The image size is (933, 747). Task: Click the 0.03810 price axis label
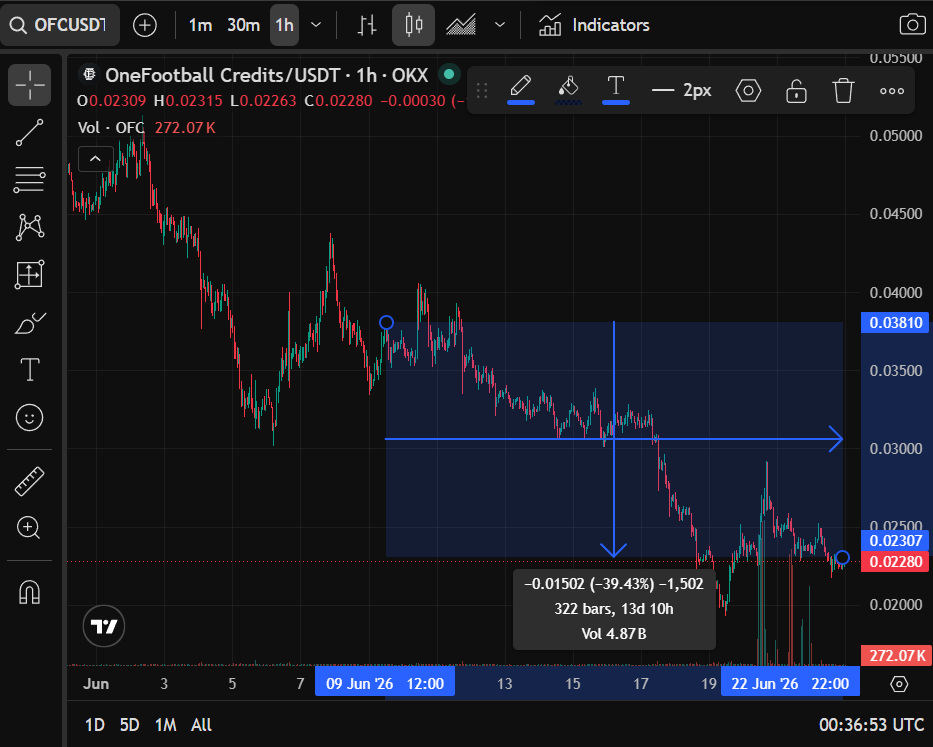895,323
